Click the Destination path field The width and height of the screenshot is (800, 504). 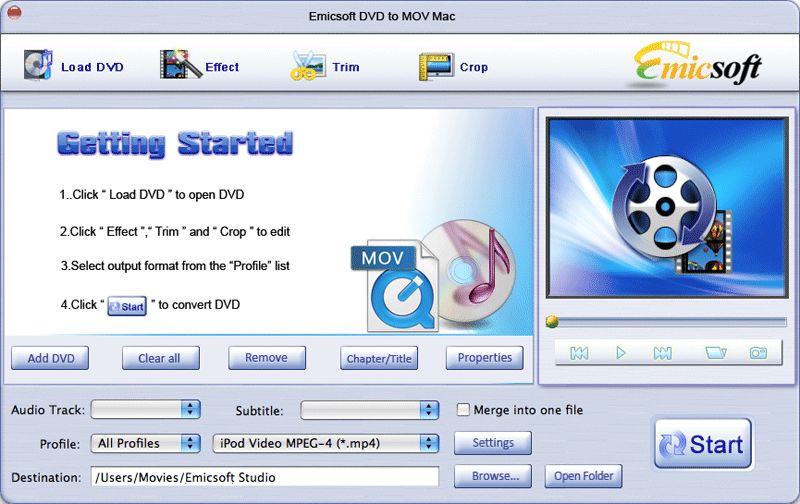(265, 477)
